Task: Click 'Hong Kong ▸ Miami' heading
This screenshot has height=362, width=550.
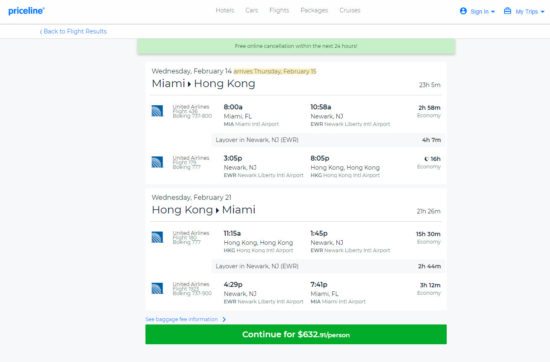Action: [203, 210]
